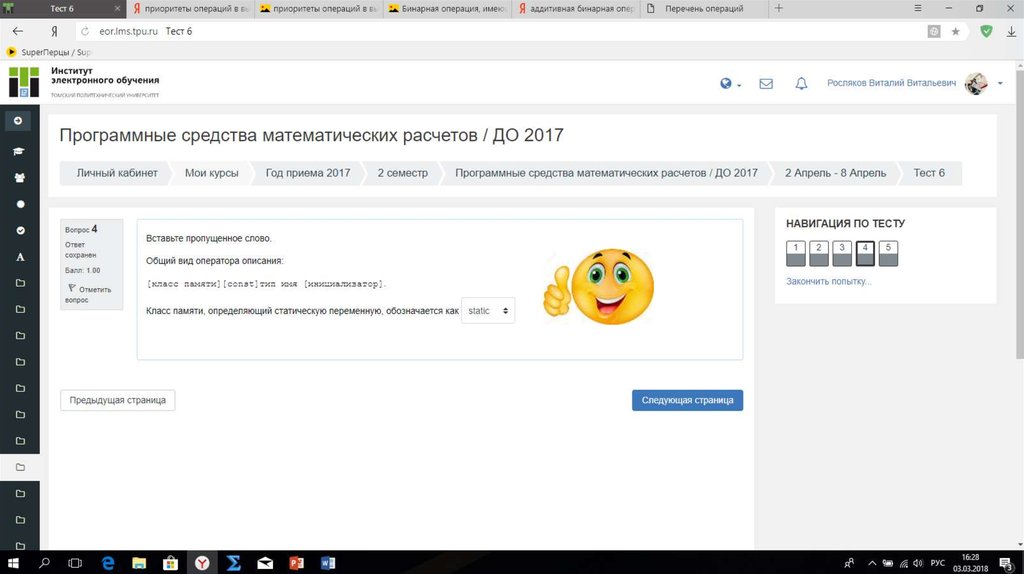The width and height of the screenshot is (1024, 574).
Task: Open File Explorer from the taskbar
Action: pos(139,563)
